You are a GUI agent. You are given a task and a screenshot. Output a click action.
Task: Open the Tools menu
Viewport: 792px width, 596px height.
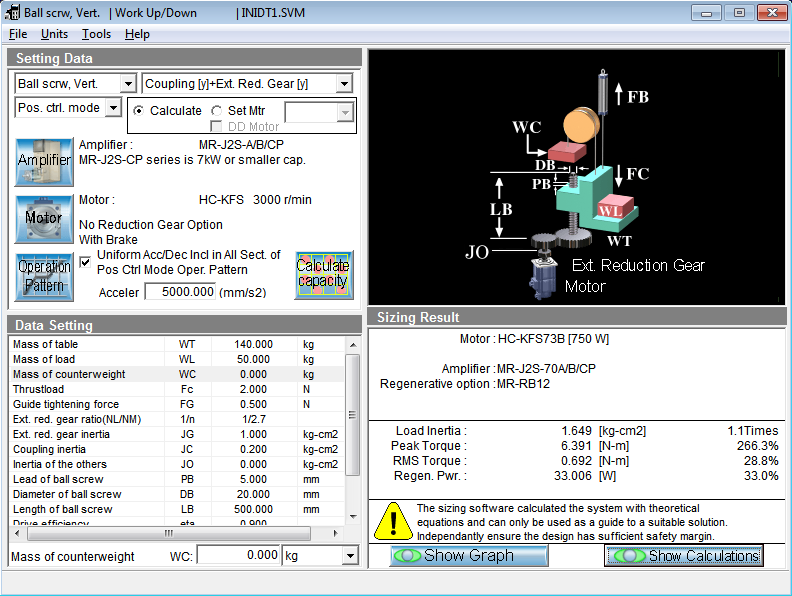96,34
